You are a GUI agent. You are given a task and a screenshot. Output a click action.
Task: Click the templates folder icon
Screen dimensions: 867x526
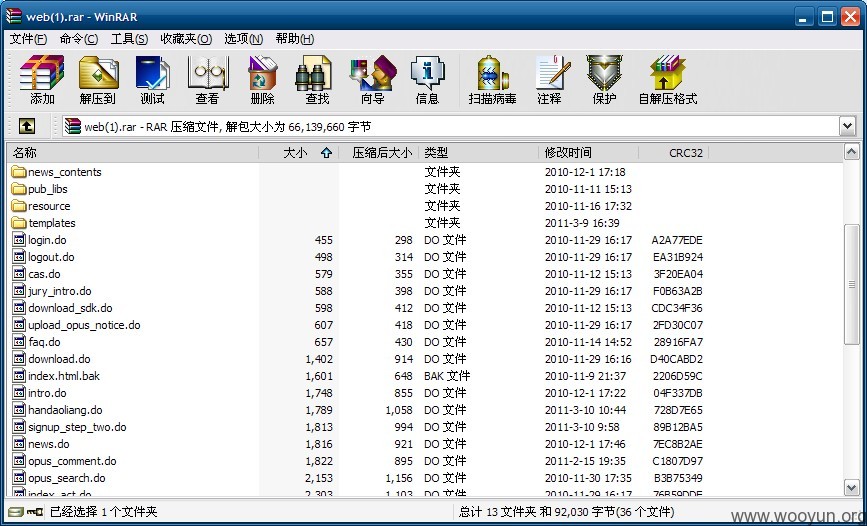(19, 223)
